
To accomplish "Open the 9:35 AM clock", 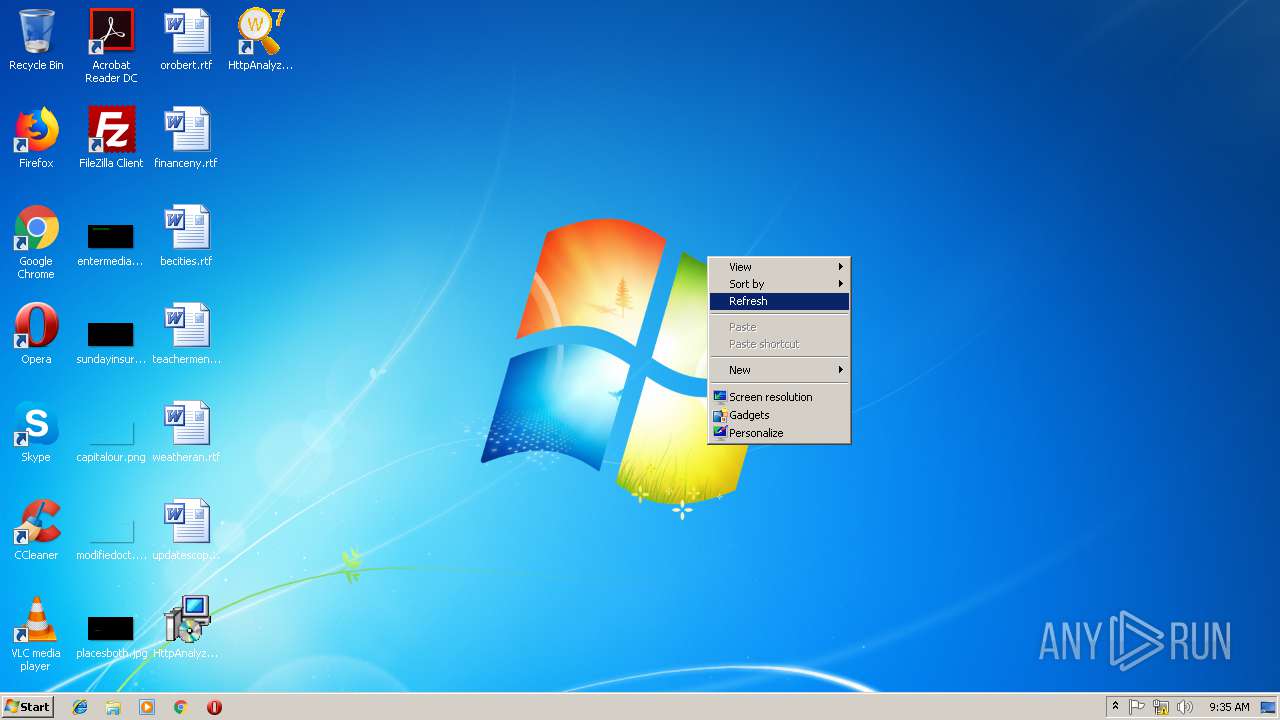I will [x=1229, y=707].
